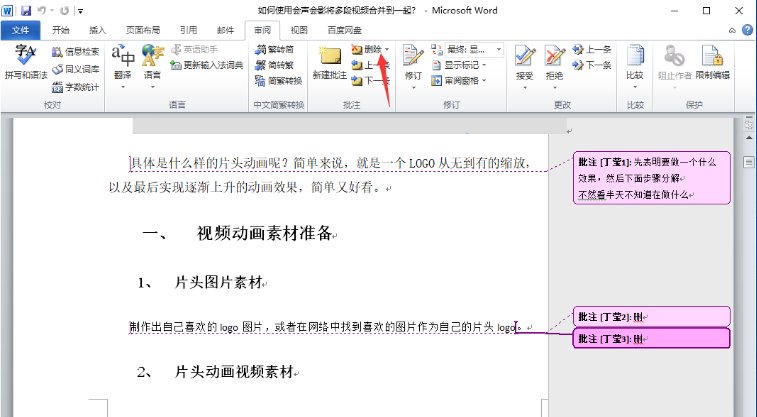
Task: Collapse the ribbon with the caret icon
Action: (x=732, y=30)
